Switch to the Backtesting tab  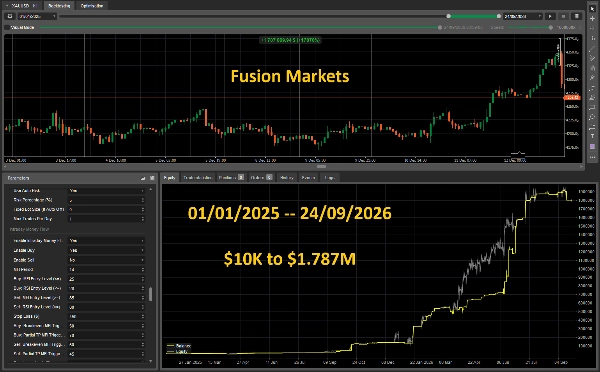(59, 6)
